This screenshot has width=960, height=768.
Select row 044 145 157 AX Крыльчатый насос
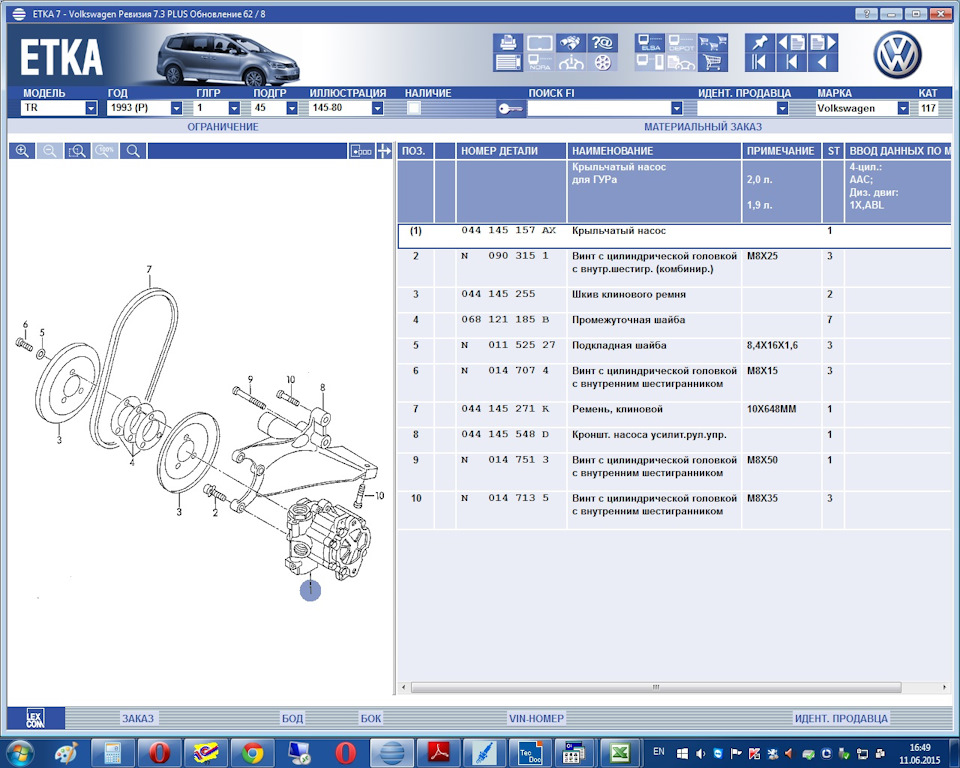(674, 236)
